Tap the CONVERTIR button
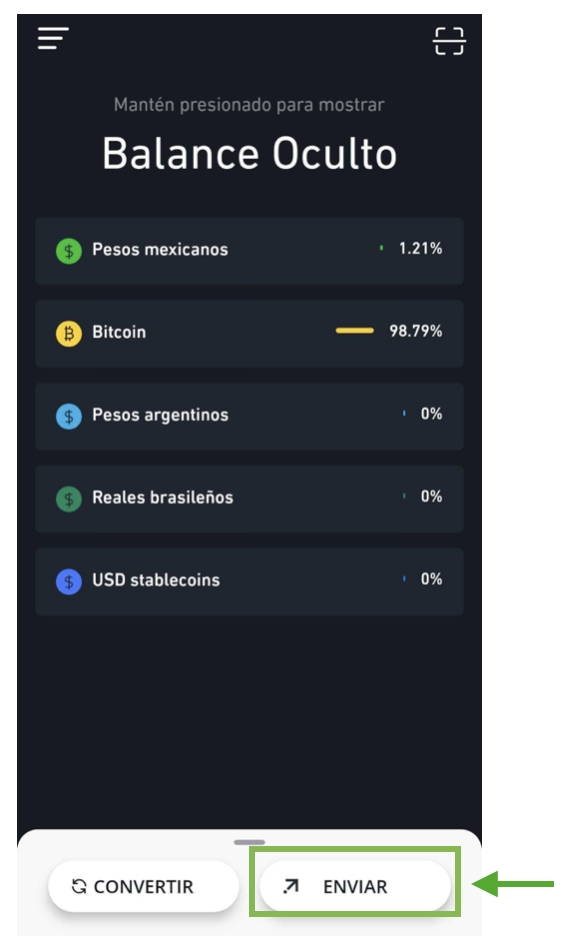 [143, 886]
